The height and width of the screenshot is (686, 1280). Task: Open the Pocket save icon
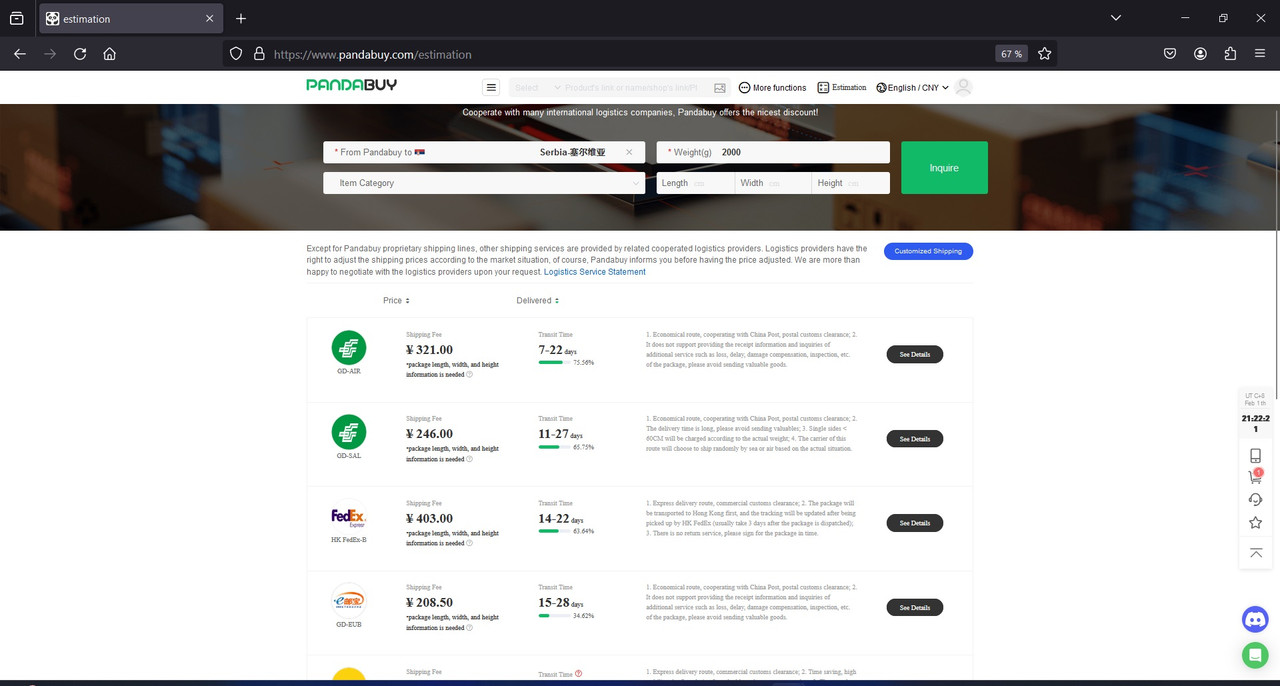coord(1170,54)
